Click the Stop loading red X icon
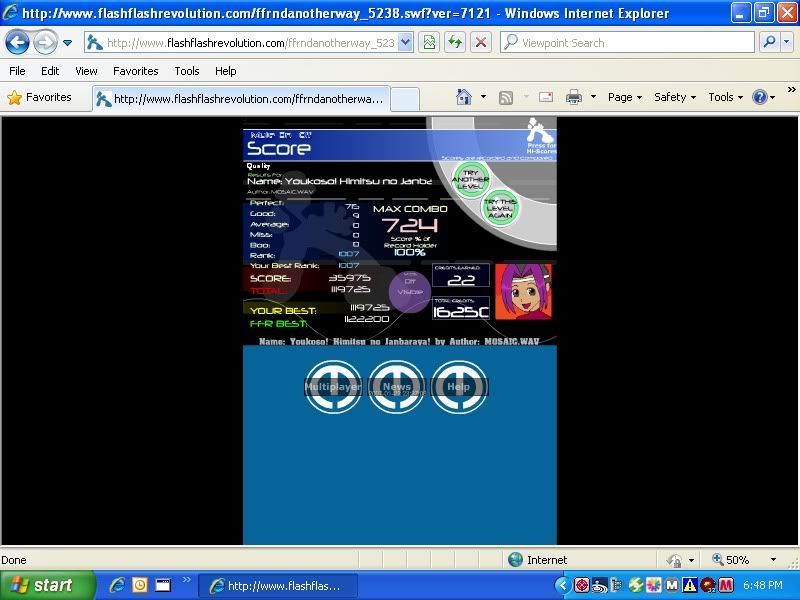 (x=481, y=43)
